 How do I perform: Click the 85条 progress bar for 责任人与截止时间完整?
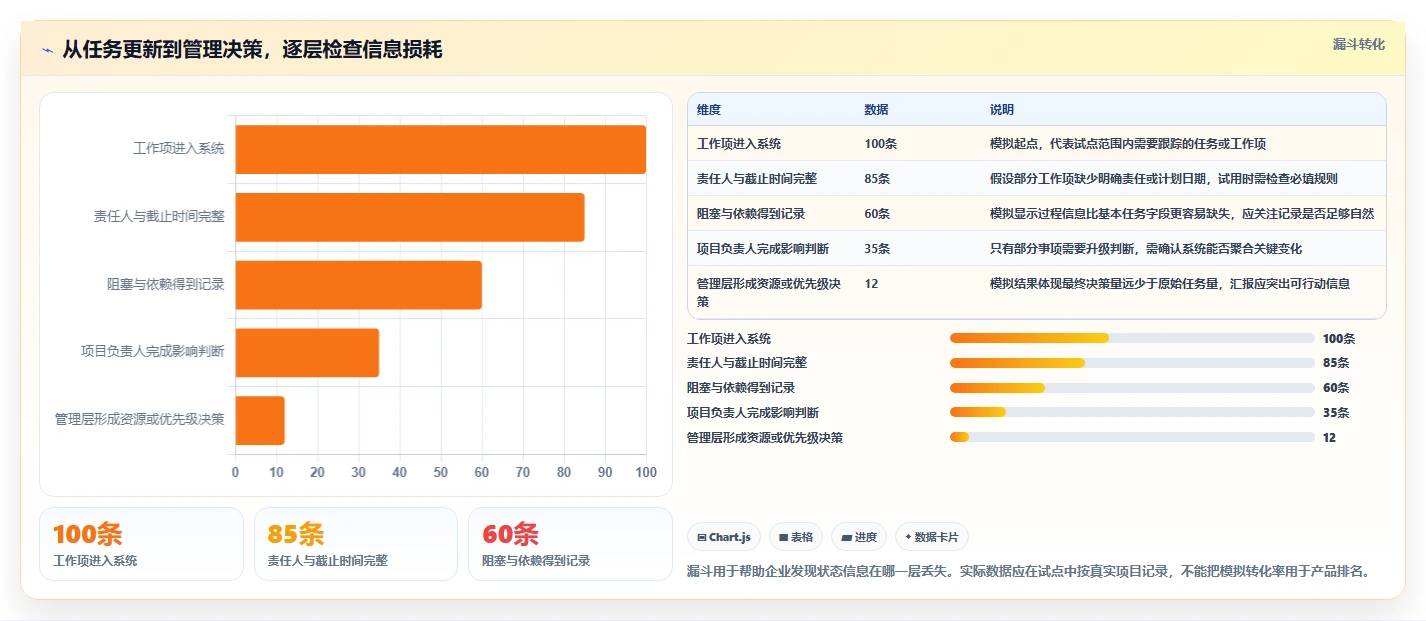pos(1132,363)
